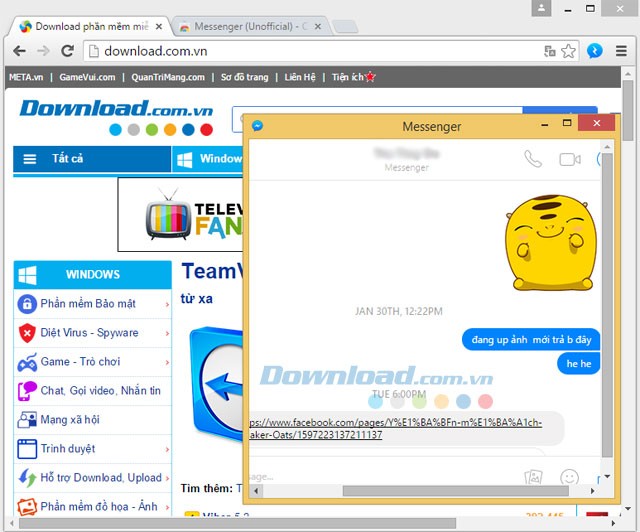Open the Chat, Gọi video, Nhắn tin category
The width and height of the screenshot is (640, 532).
coord(100,391)
